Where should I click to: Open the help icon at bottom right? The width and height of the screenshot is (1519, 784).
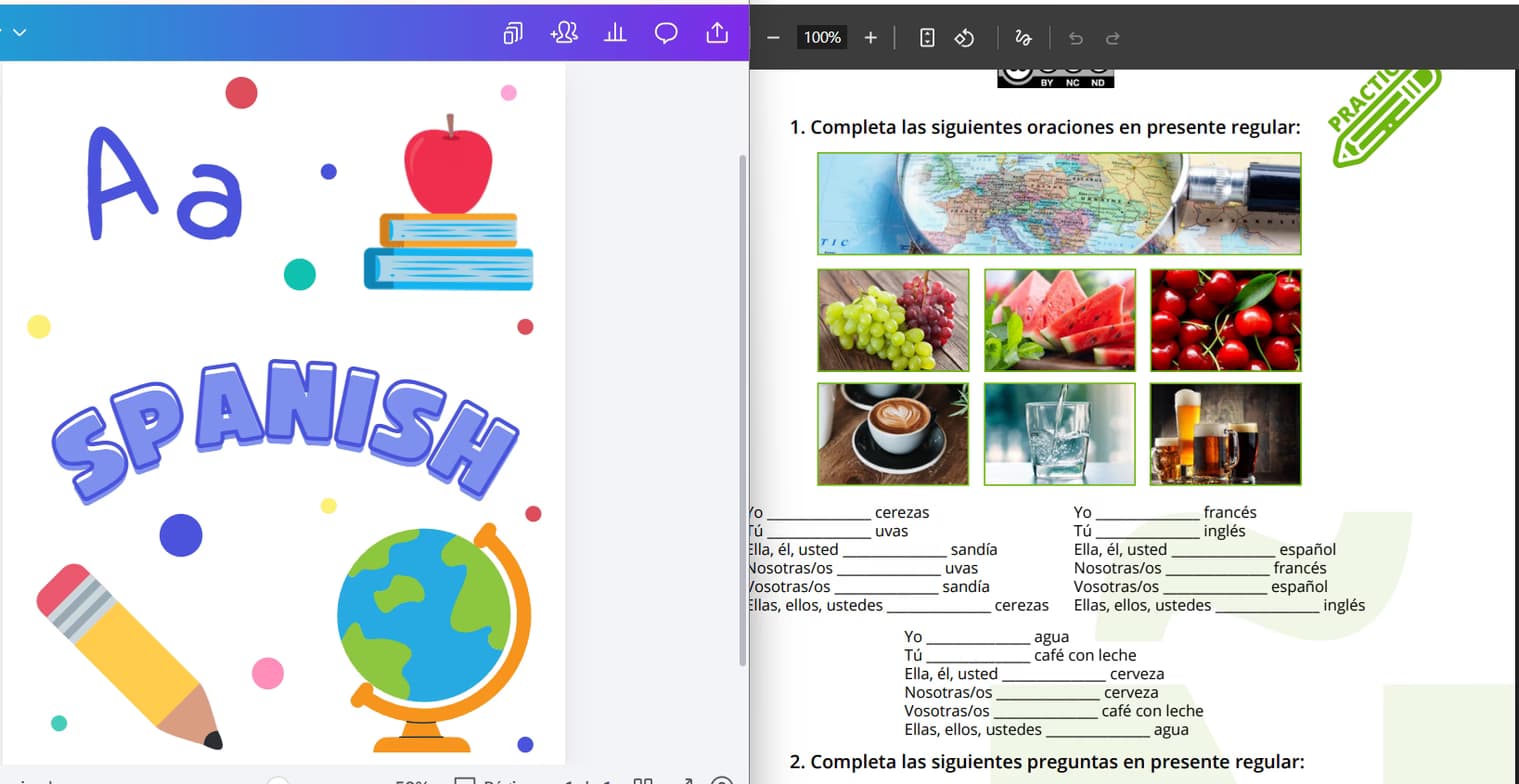(722, 779)
